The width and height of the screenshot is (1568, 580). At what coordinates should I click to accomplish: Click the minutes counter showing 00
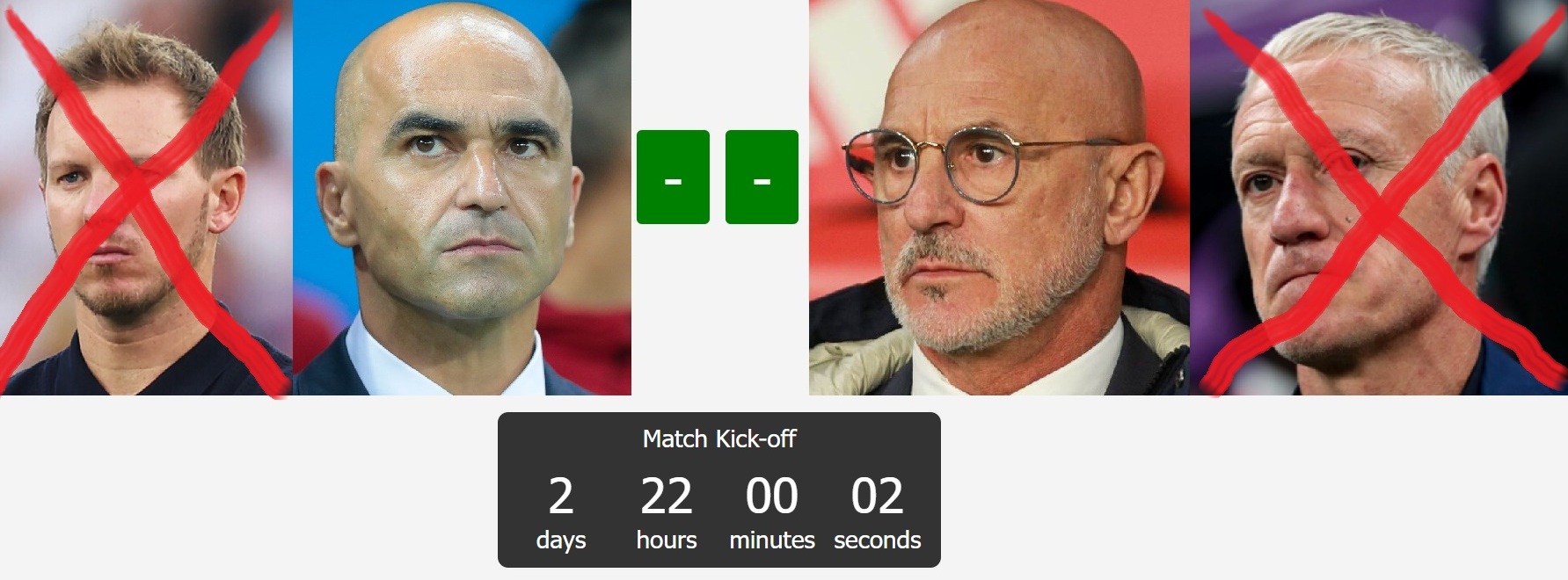[x=772, y=496]
